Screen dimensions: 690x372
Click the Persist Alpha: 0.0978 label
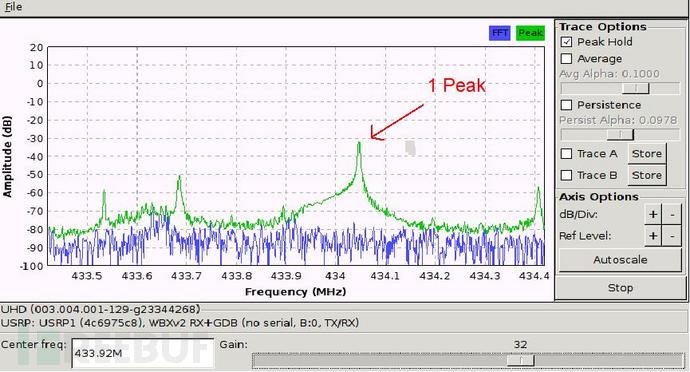coord(618,120)
